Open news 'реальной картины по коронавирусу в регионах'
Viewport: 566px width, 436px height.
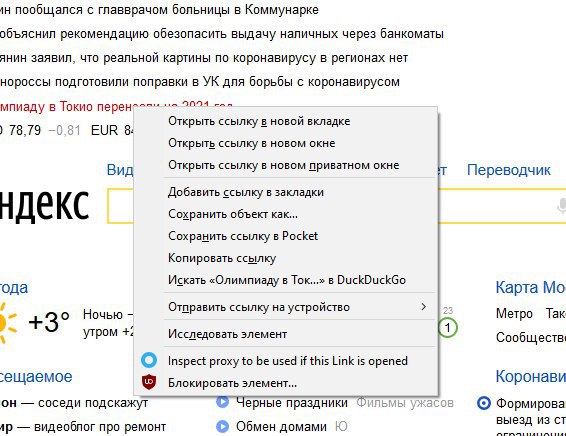click(x=204, y=58)
